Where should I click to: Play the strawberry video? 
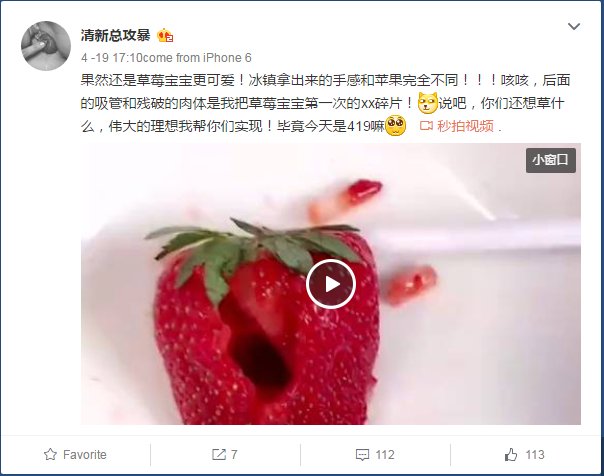click(x=331, y=284)
